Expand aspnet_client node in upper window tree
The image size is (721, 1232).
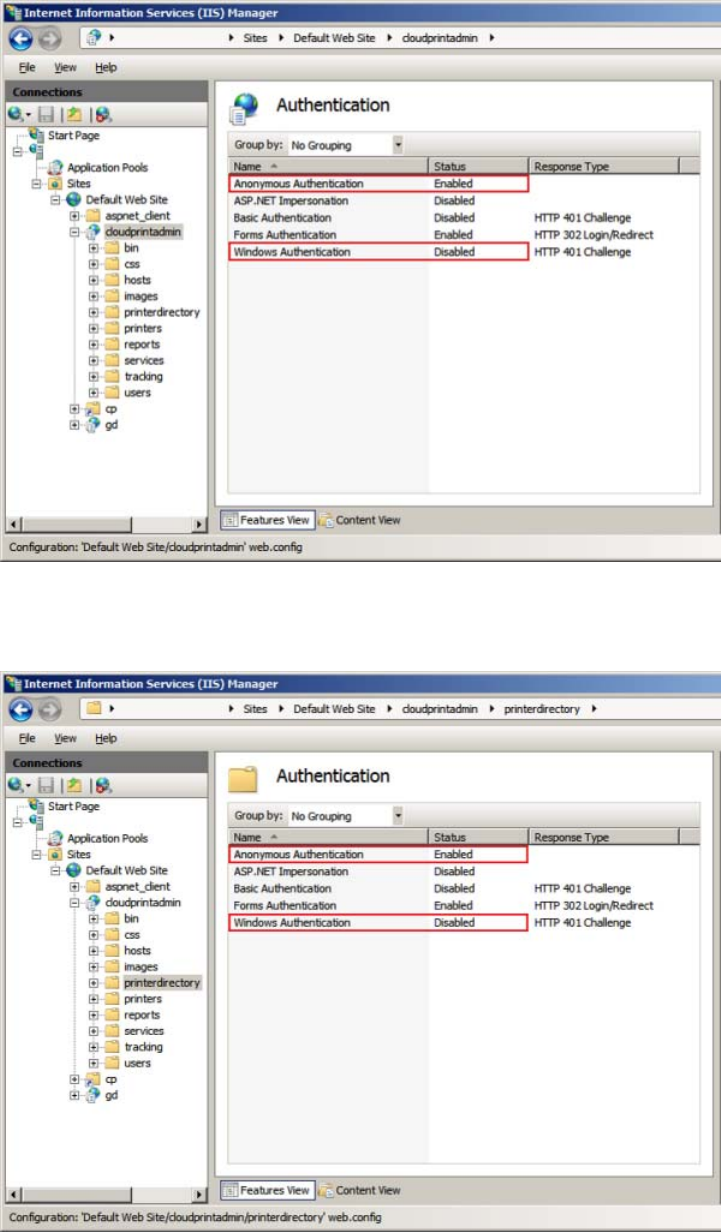75,216
